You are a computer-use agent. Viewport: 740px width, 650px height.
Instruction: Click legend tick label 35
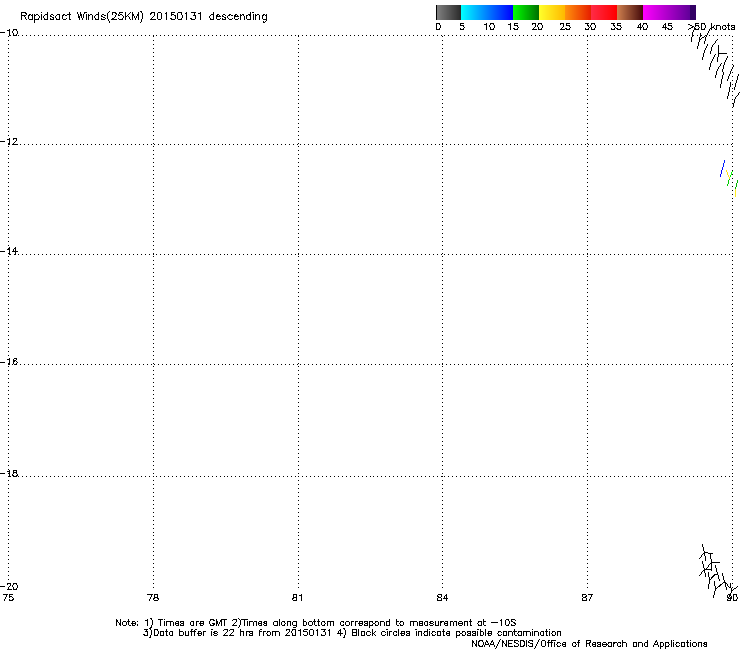pos(616,27)
